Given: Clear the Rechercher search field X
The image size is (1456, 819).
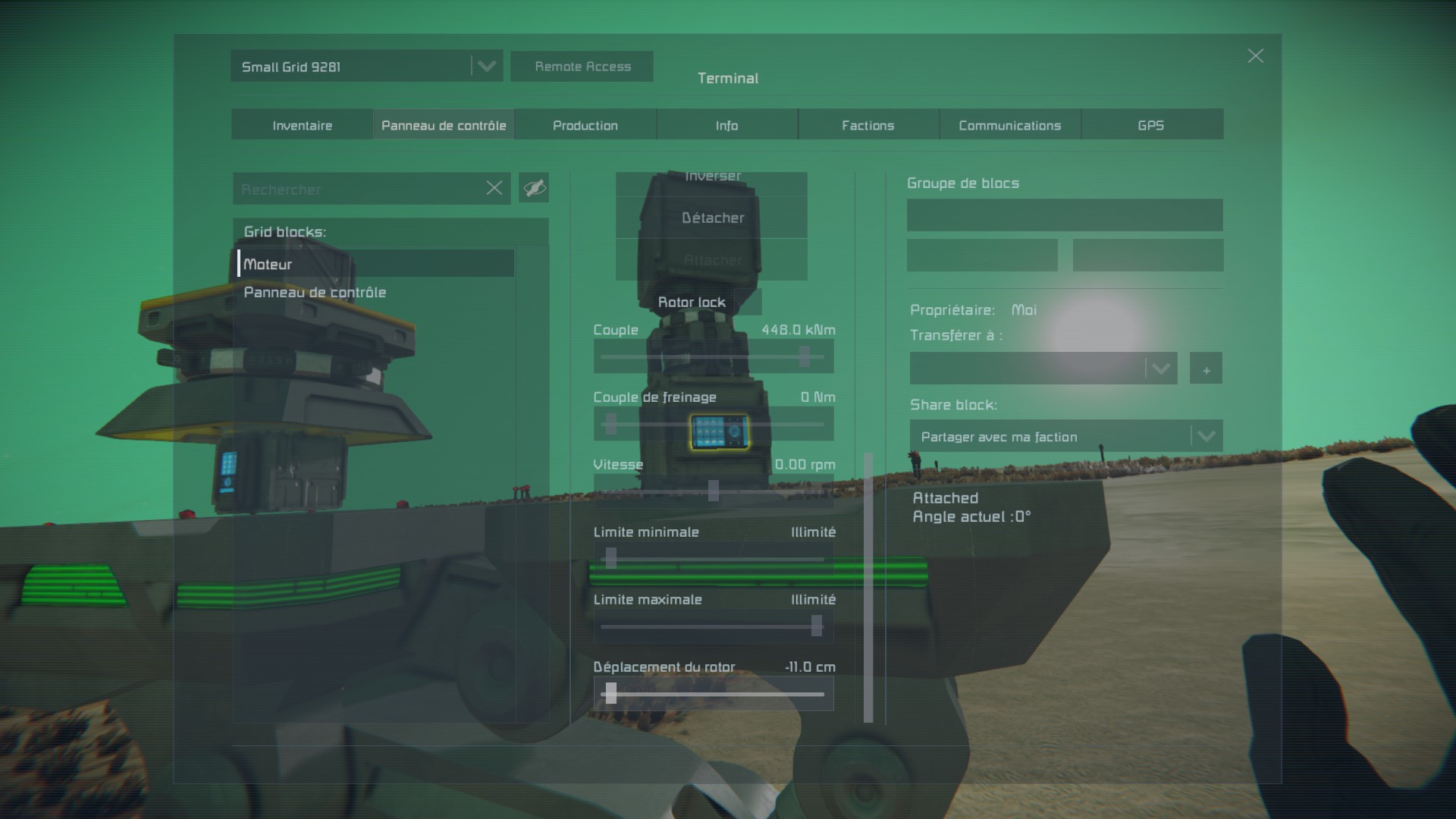Looking at the screenshot, I should (x=494, y=188).
